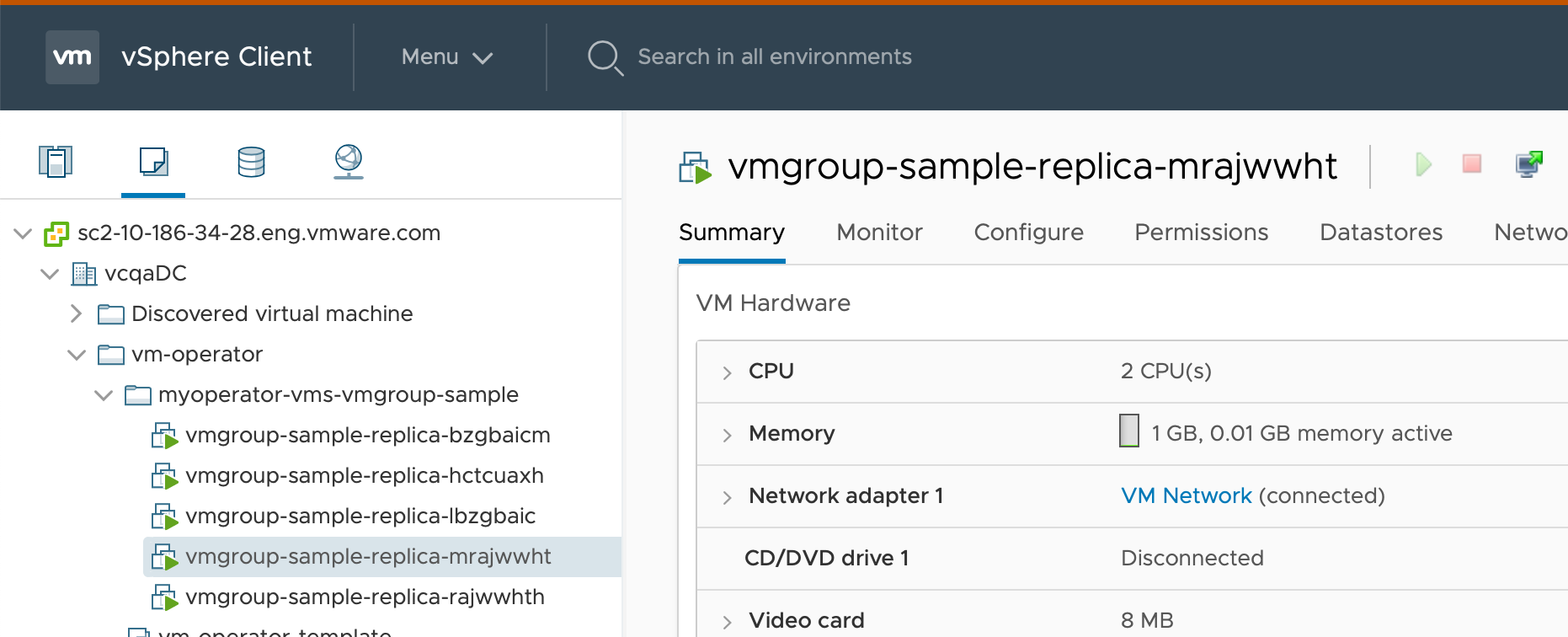Switch to the Datastores tab
The width and height of the screenshot is (1568, 637).
point(1381,233)
